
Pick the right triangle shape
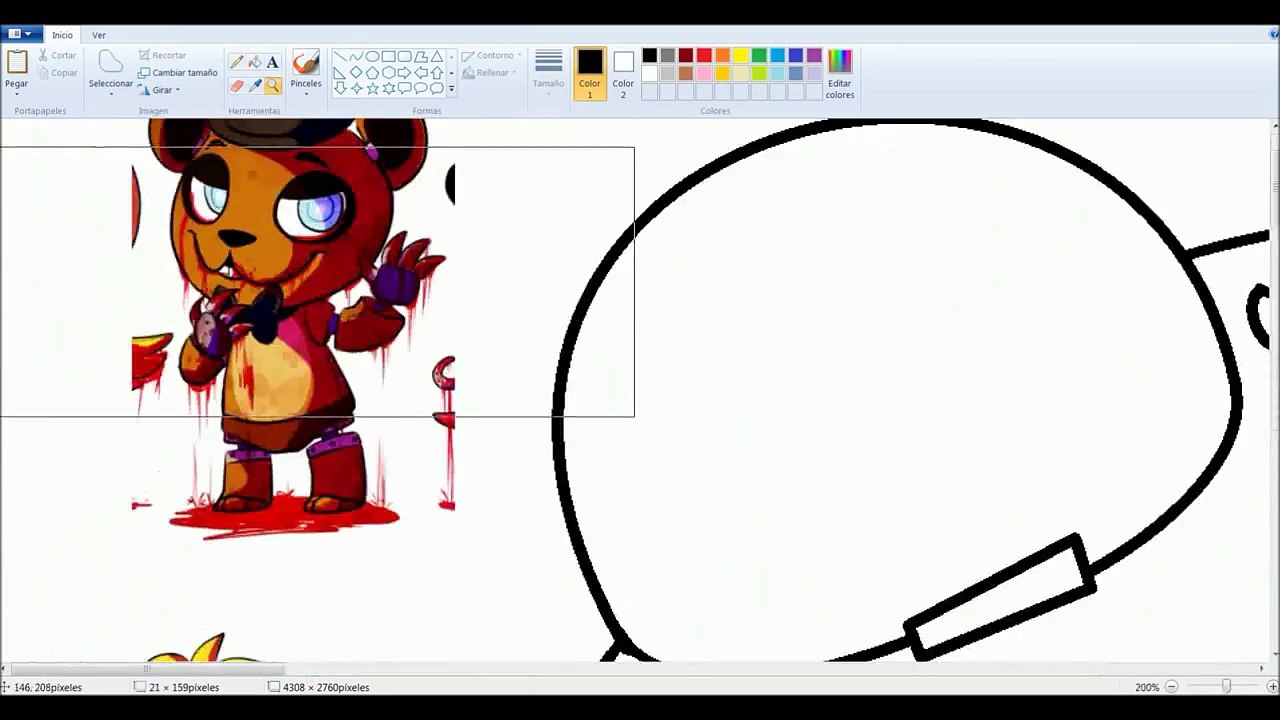[339, 73]
